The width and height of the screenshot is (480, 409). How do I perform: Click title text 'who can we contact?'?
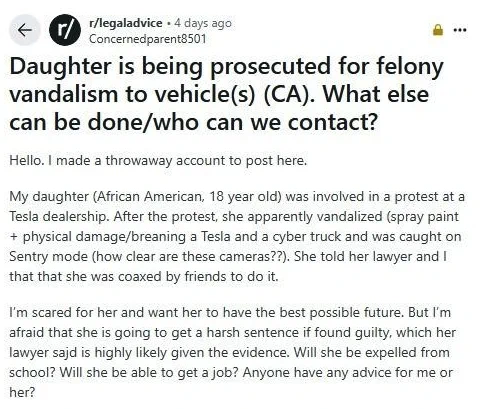(265, 123)
